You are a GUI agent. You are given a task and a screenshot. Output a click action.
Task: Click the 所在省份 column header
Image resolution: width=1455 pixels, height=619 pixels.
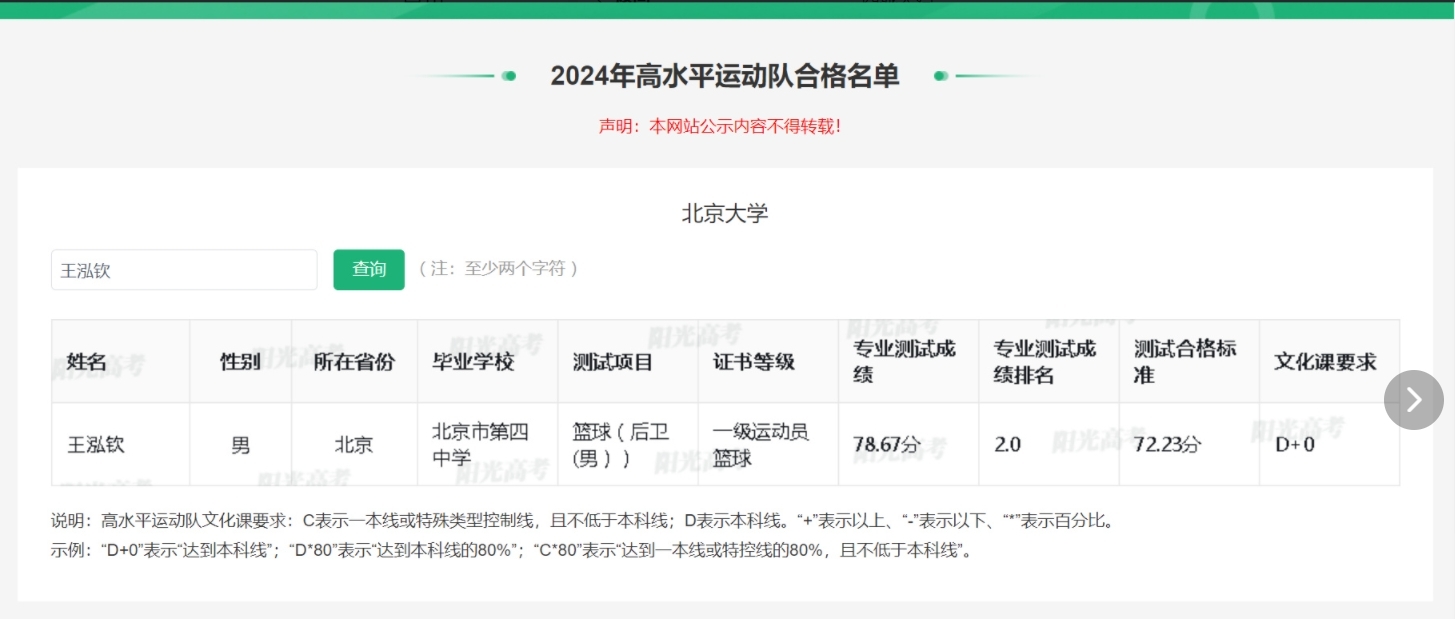(355, 362)
